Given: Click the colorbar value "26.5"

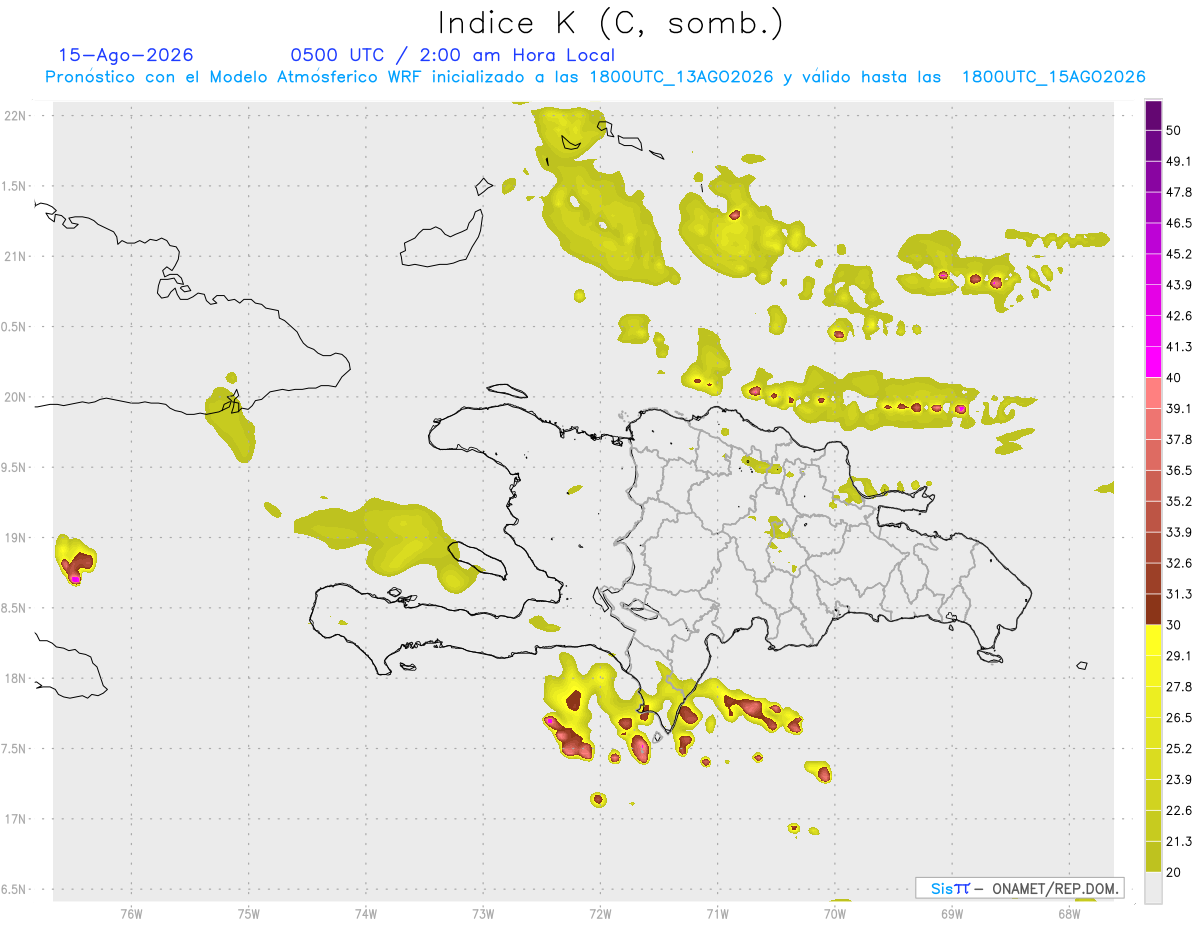Looking at the screenshot, I should tap(1179, 718).
